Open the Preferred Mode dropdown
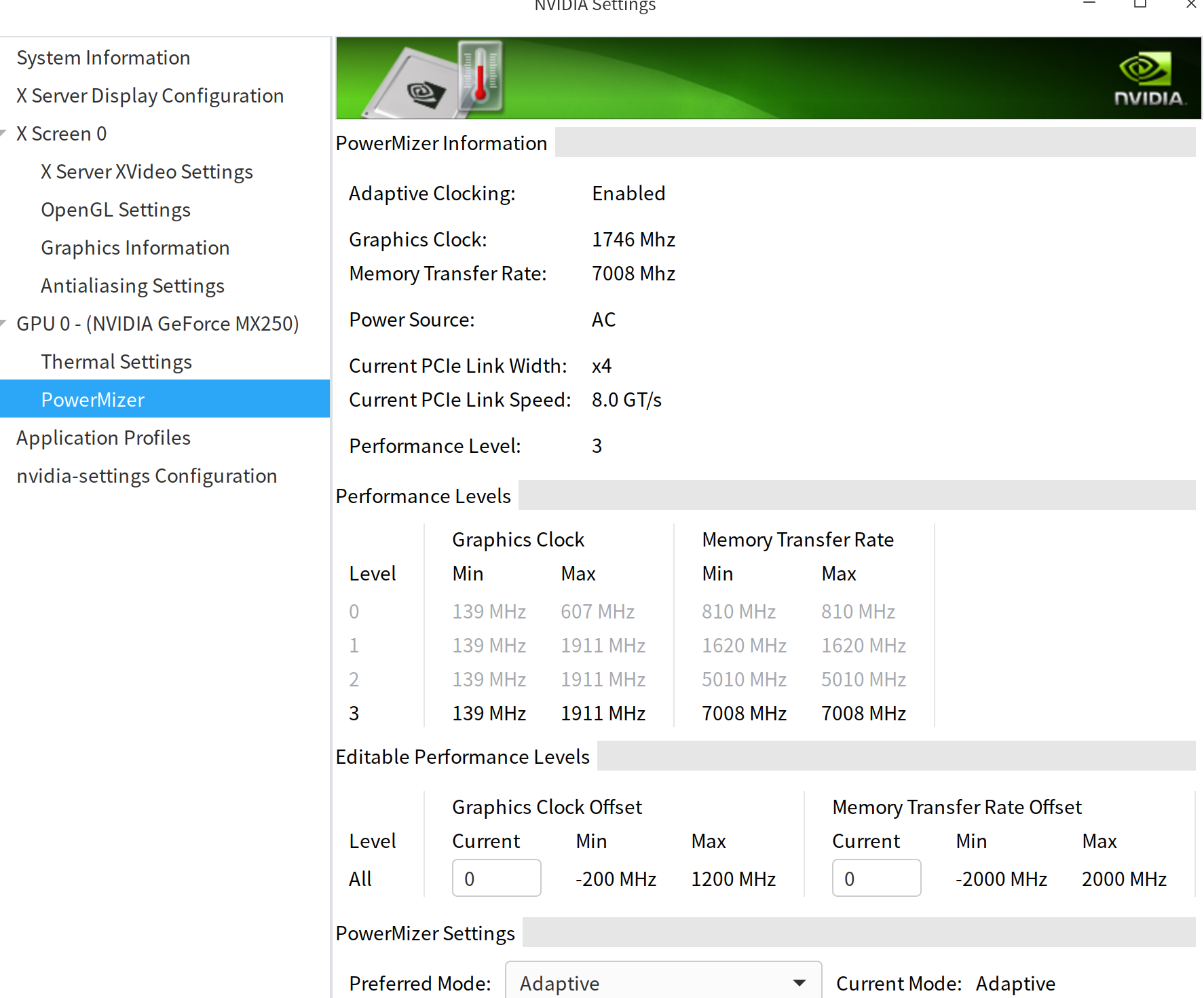The image size is (1204, 998). 664,982
